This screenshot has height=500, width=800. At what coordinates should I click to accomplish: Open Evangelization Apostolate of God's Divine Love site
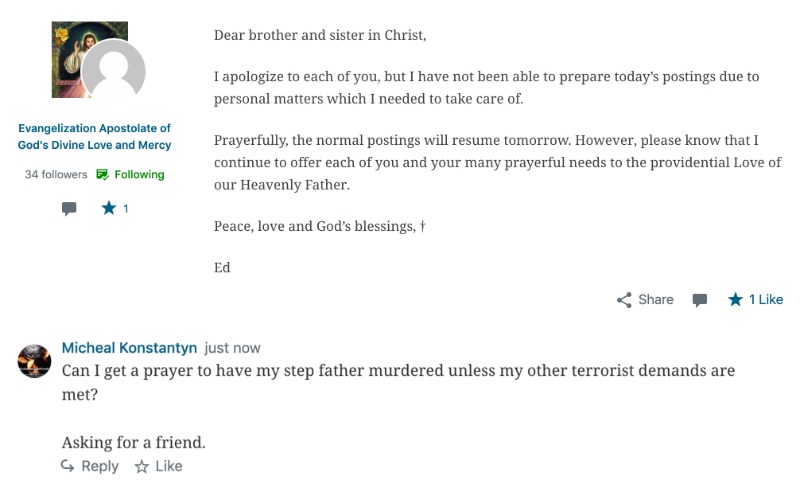[x=94, y=136]
